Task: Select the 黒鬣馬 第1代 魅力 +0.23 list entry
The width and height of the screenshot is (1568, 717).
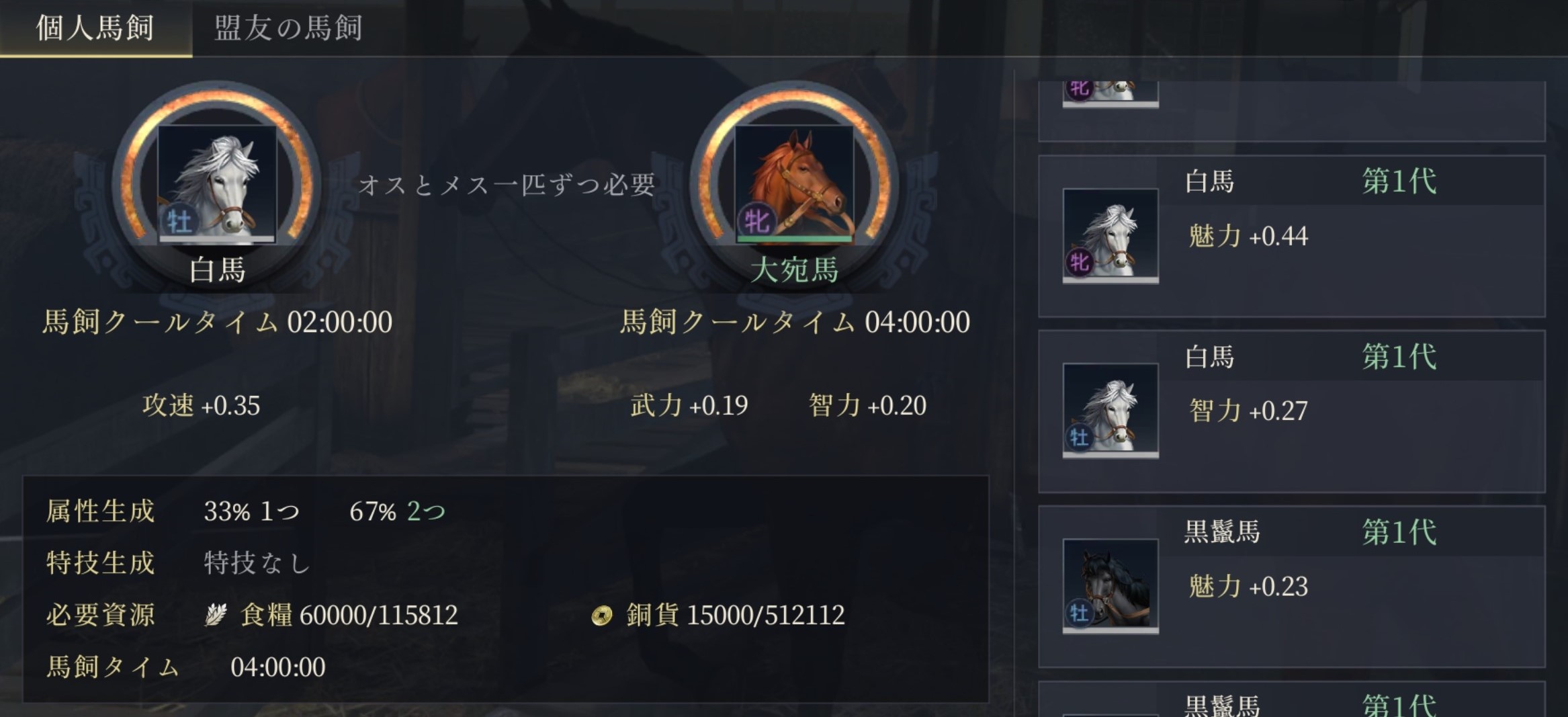Action: (1292, 586)
